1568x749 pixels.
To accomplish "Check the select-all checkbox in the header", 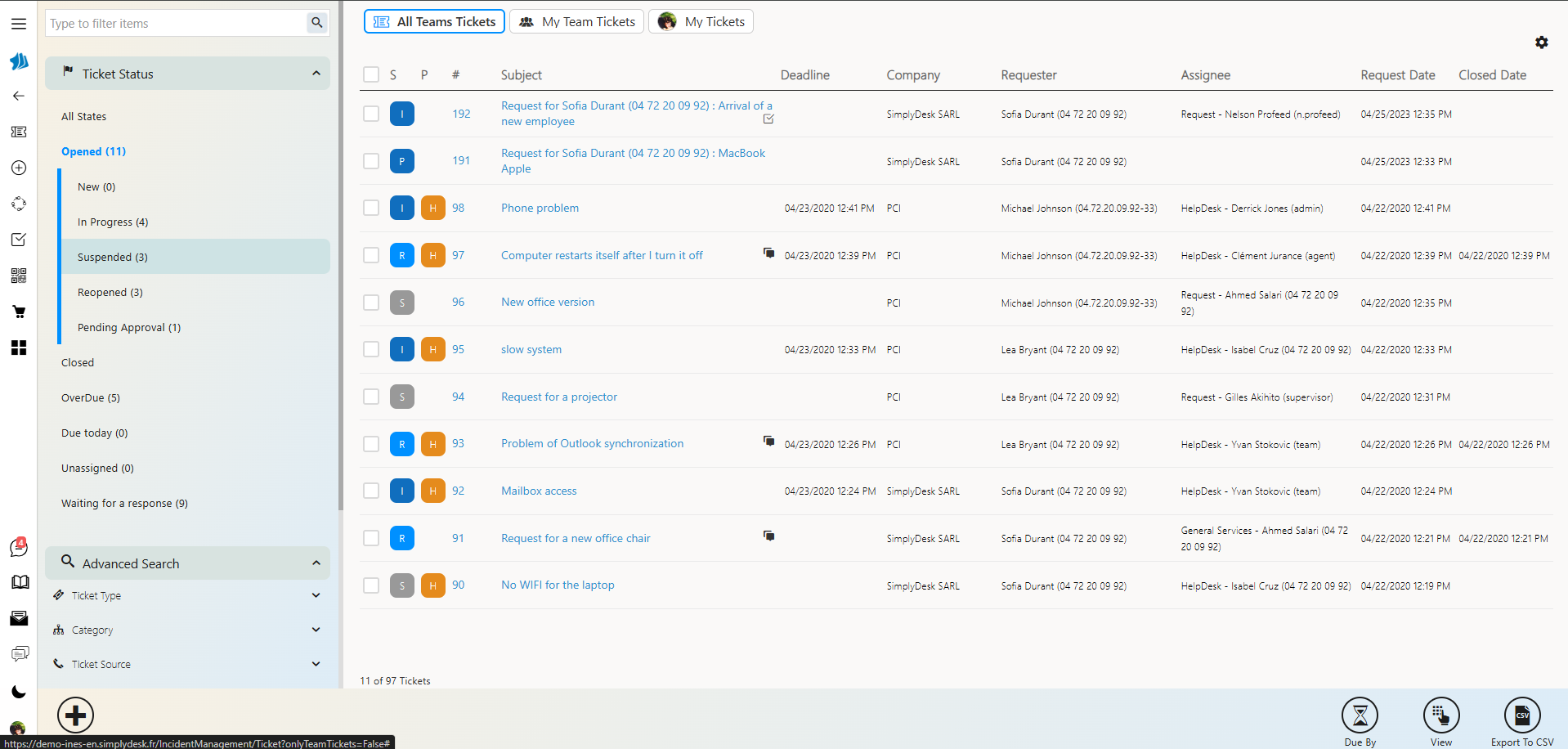I will coord(370,74).
